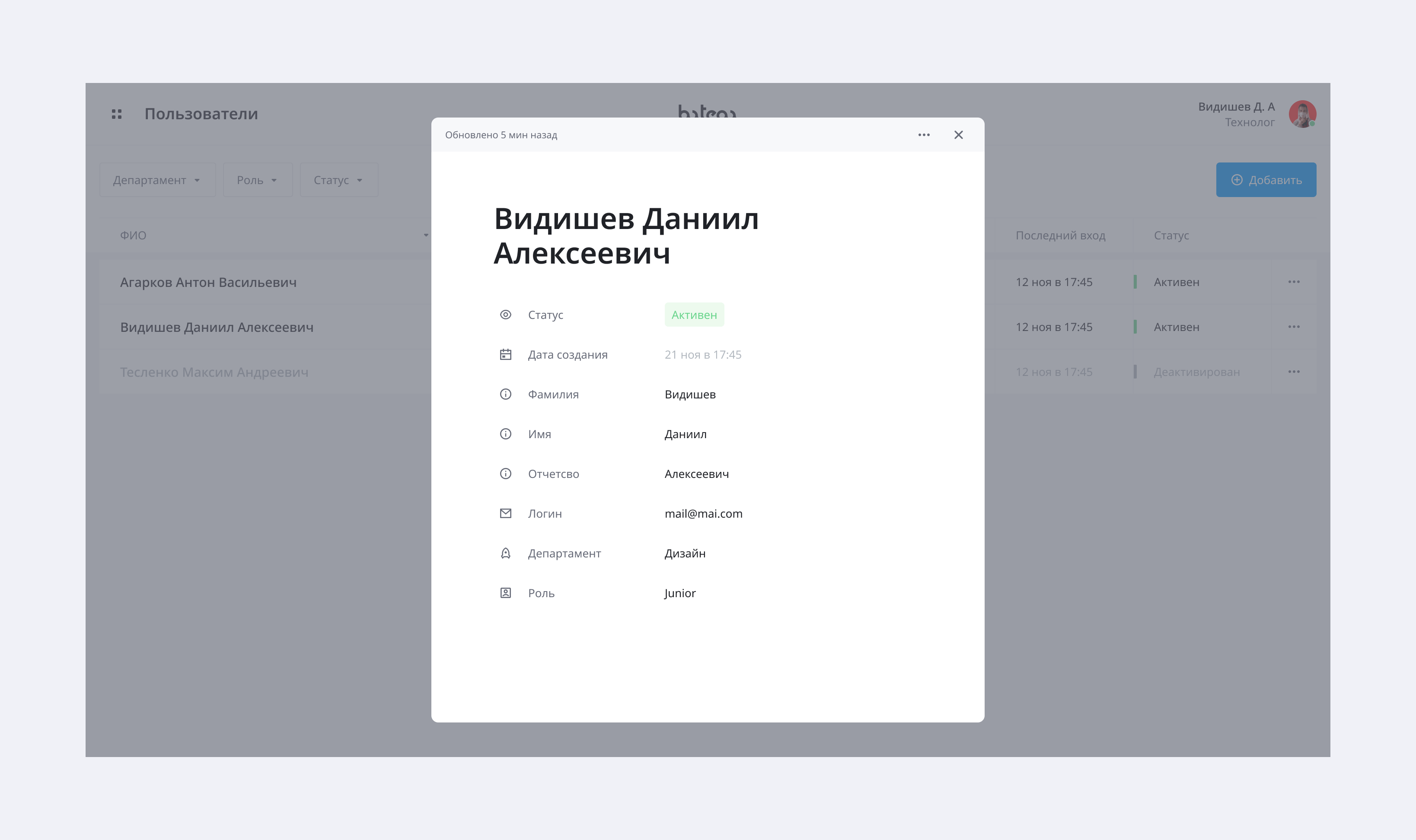The width and height of the screenshot is (1416, 840).
Task: Click the eye icon next to Статус
Action: [x=505, y=315]
